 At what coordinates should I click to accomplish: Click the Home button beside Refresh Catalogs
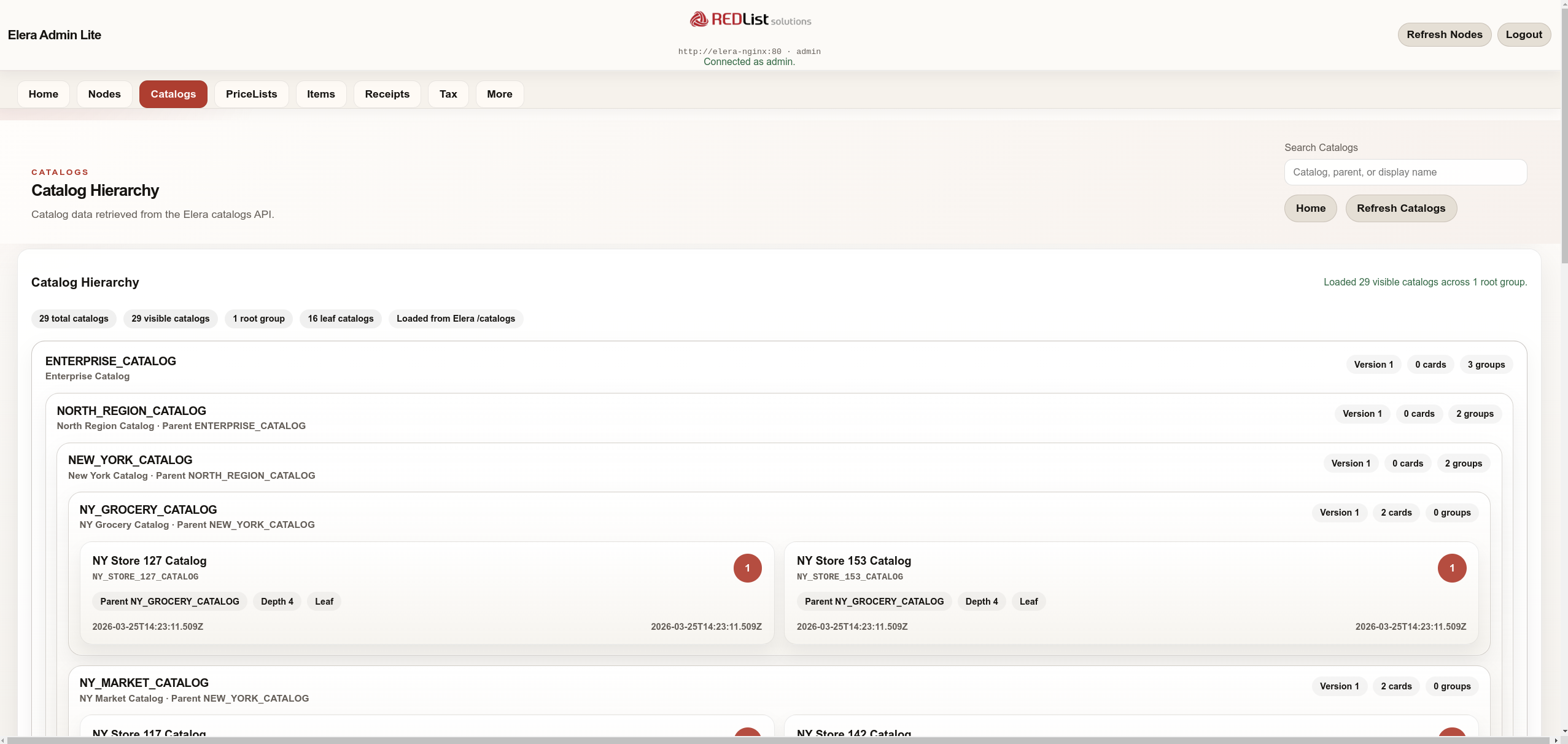point(1310,208)
